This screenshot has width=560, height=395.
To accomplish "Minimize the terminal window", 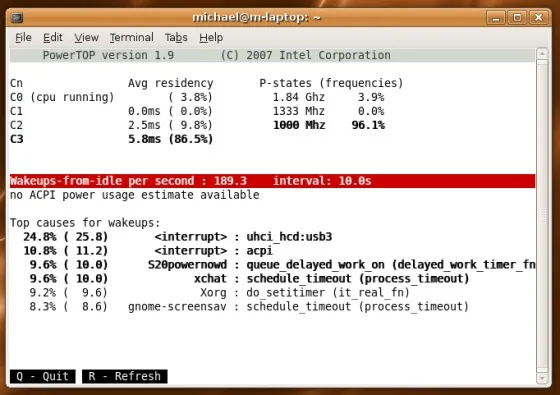I will pos(496,18).
